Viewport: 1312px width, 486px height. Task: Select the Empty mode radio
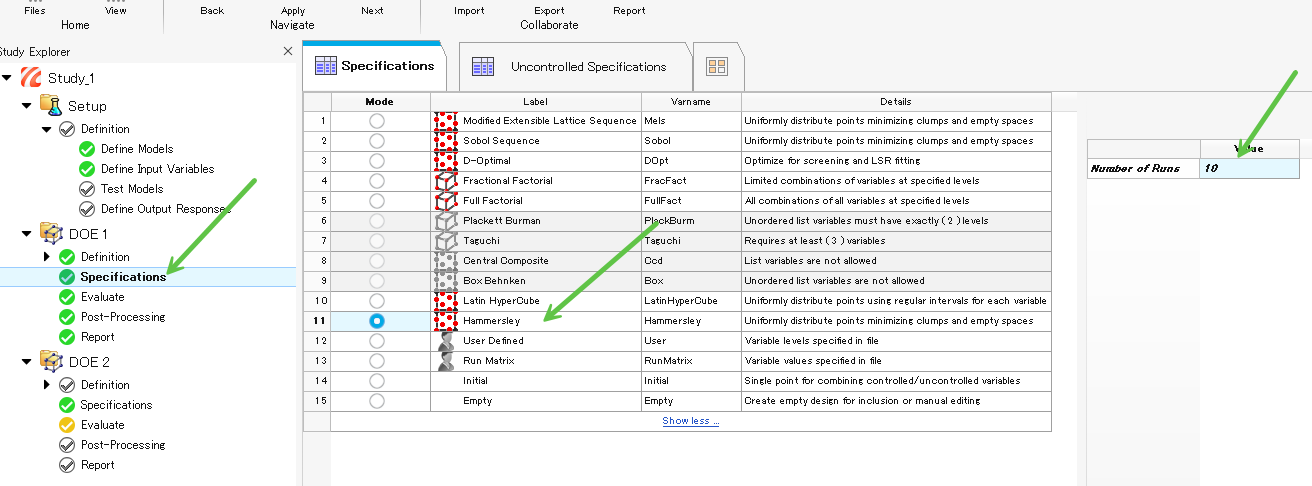click(376, 401)
